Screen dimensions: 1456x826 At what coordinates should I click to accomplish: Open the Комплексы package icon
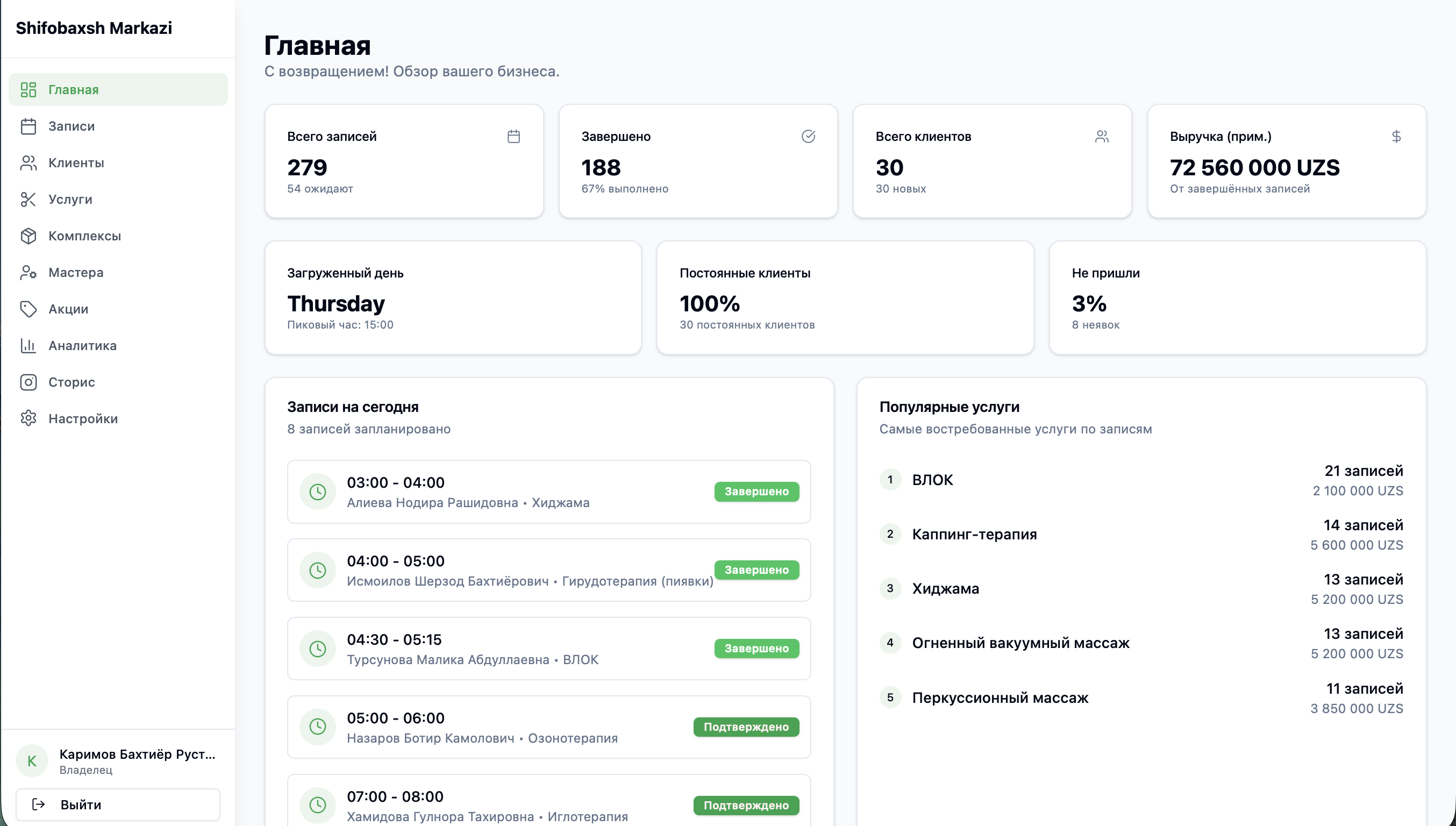(28, 236)
